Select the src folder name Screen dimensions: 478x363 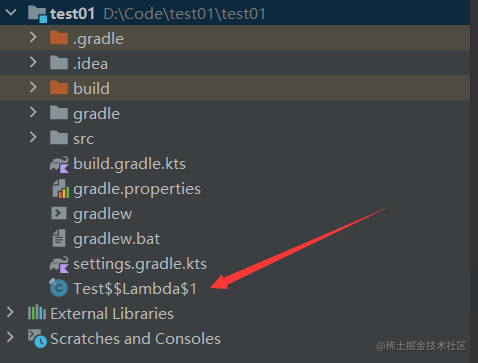tap(83, 139)
